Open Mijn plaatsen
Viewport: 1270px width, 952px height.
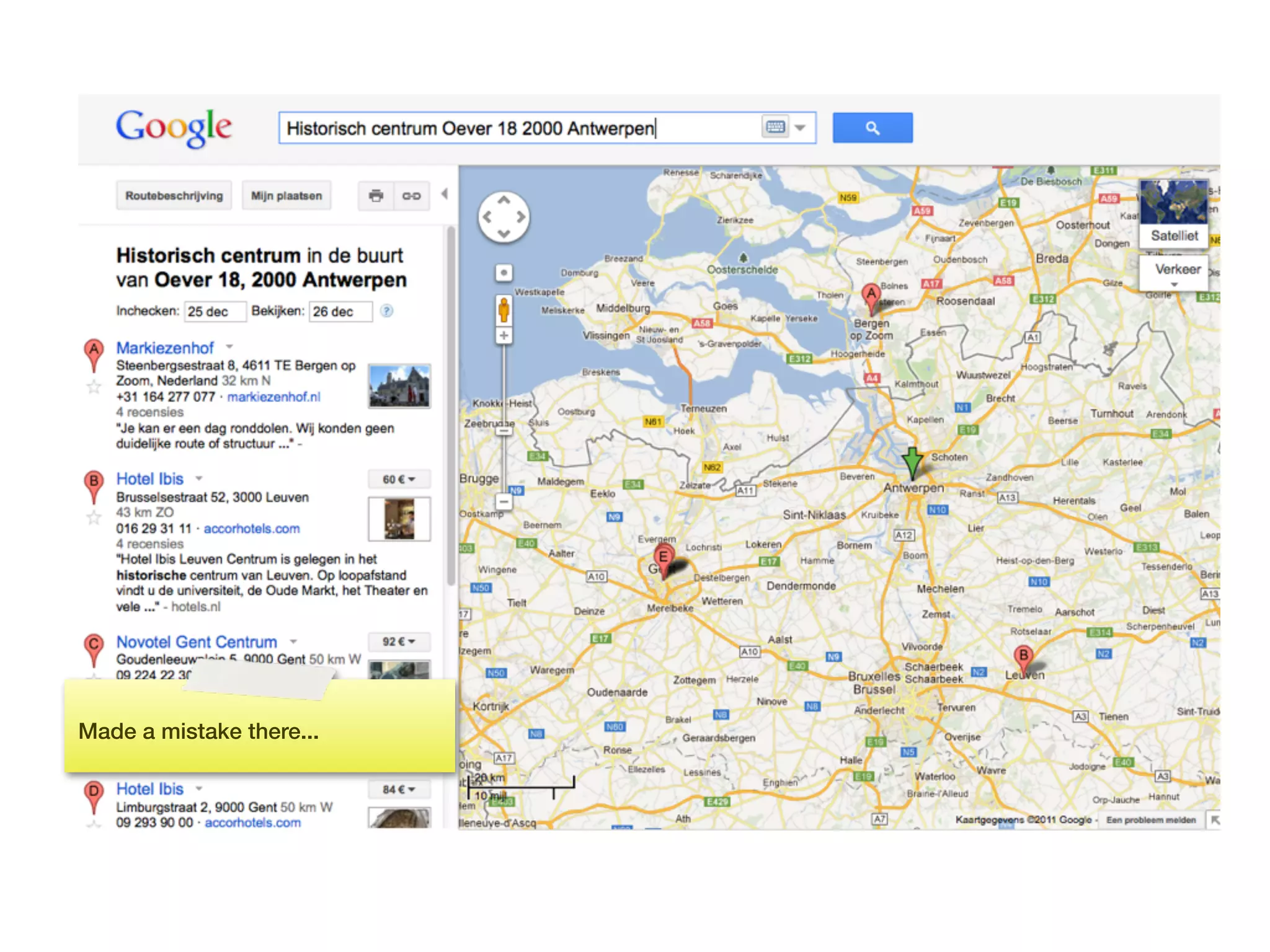click(x=286, y=196)
